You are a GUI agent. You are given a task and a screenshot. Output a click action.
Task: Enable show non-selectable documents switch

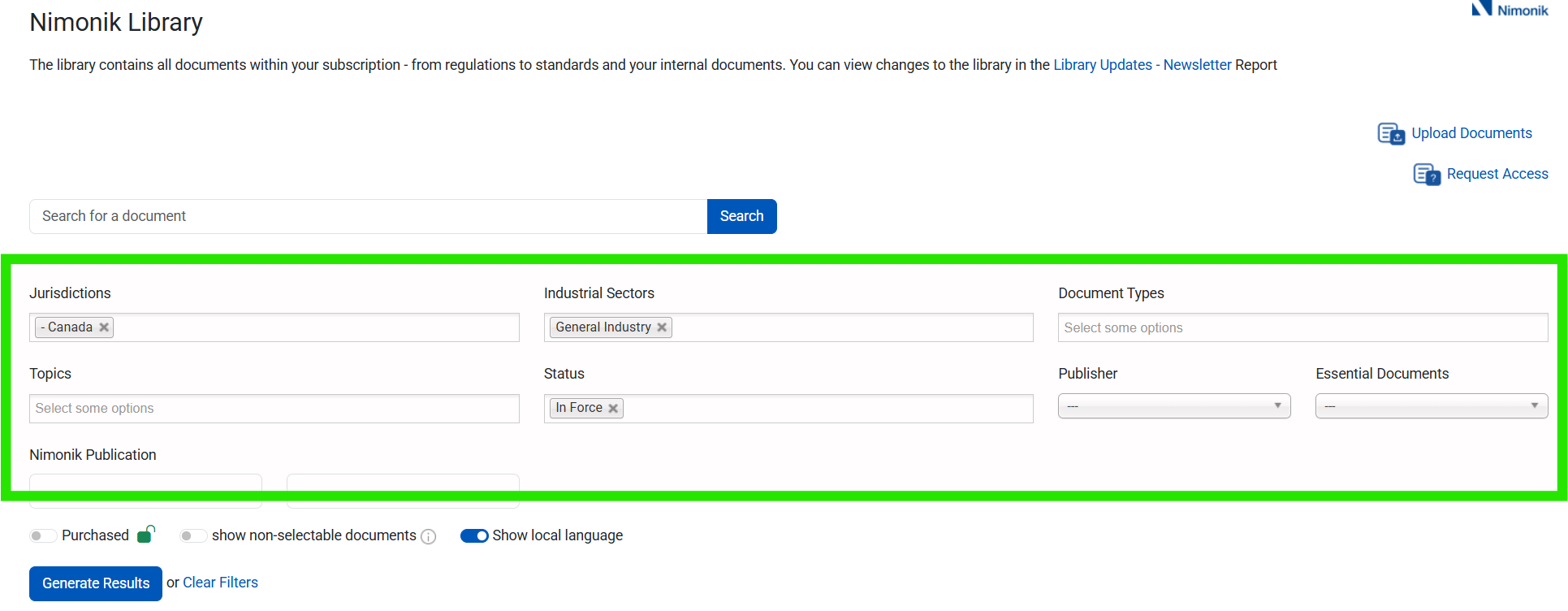point(192,535)
